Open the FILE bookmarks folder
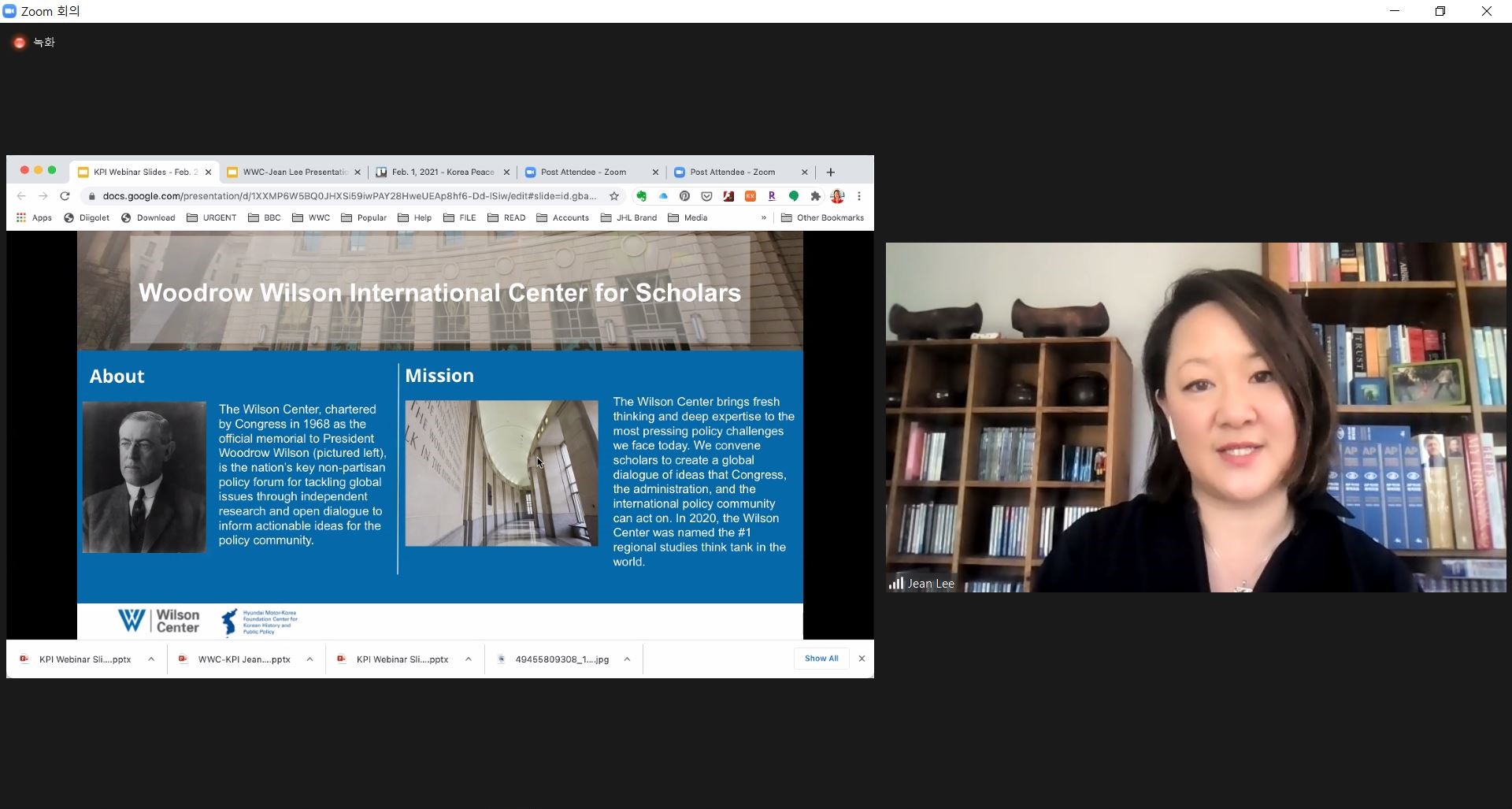 click(x=460, y=218)
